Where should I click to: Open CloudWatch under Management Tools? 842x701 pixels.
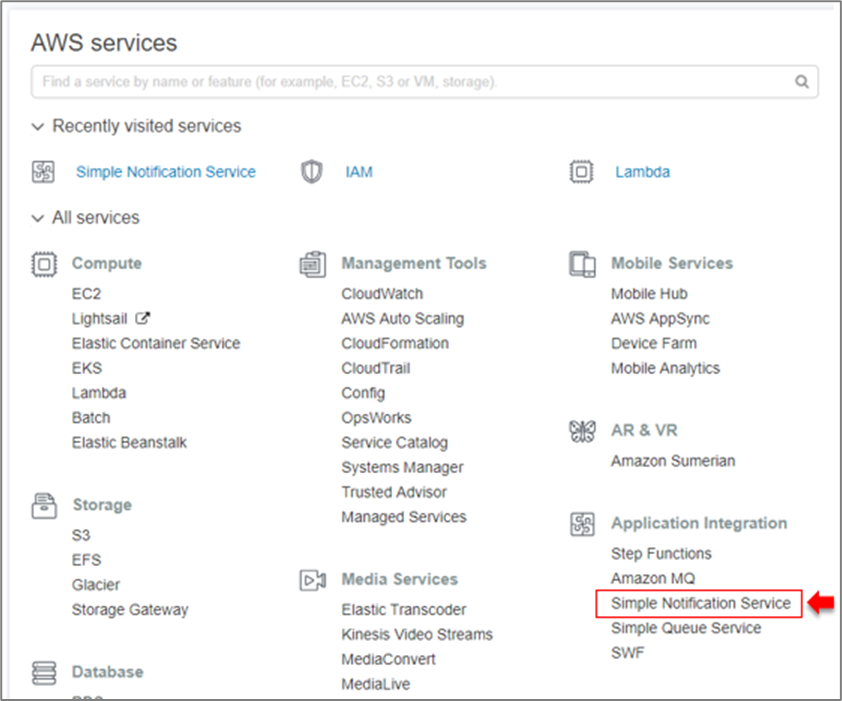coord(382,294)
